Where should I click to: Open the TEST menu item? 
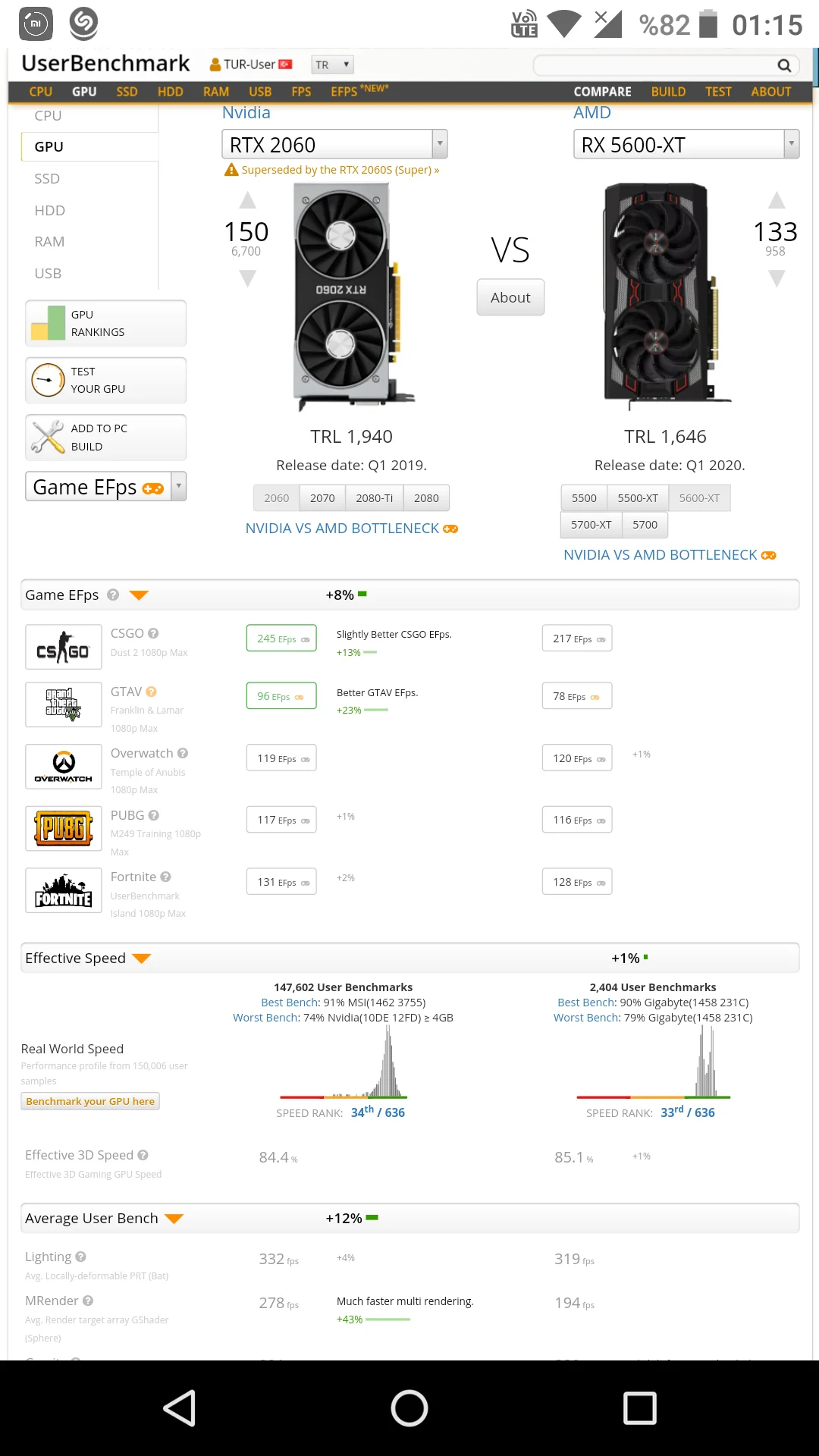[718, 92]
